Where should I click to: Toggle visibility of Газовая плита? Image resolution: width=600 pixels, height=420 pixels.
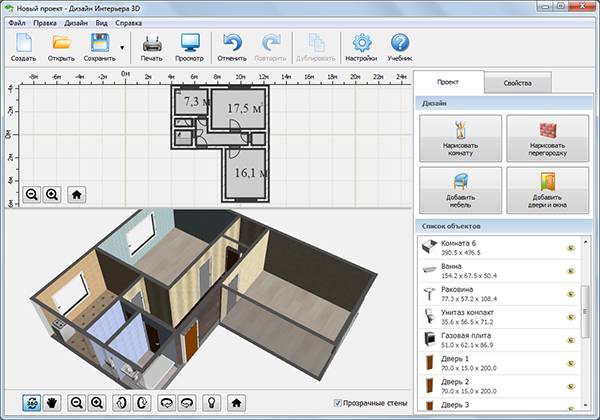[571, 340]
